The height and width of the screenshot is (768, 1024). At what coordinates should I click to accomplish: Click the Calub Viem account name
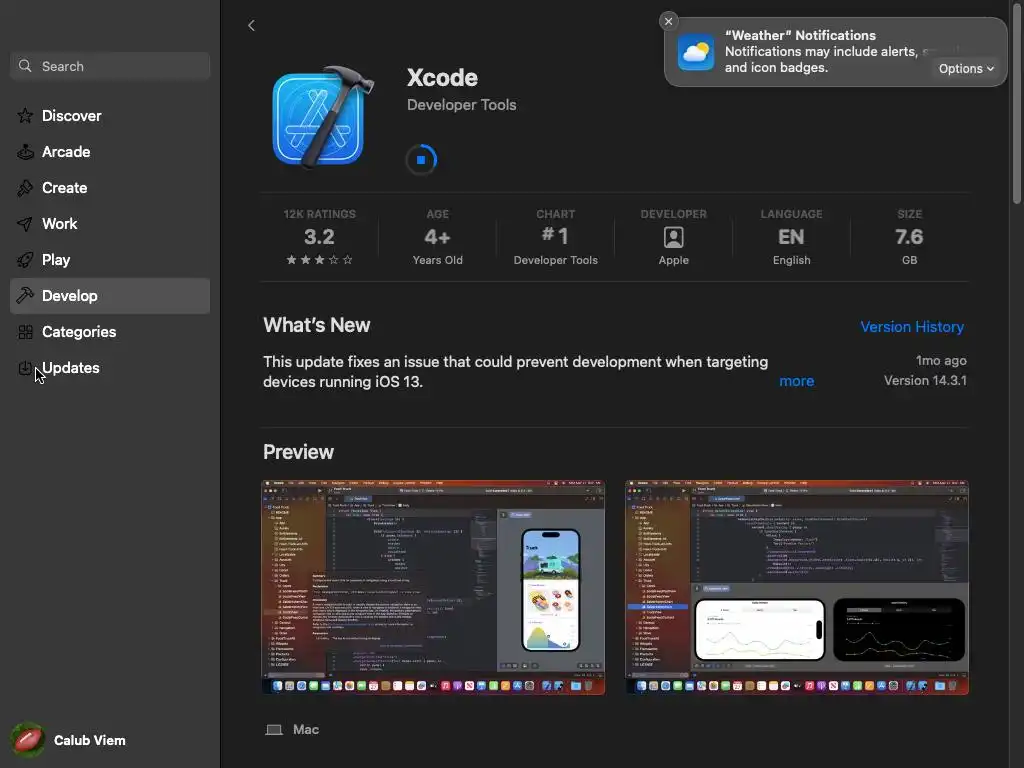point(89,740)
